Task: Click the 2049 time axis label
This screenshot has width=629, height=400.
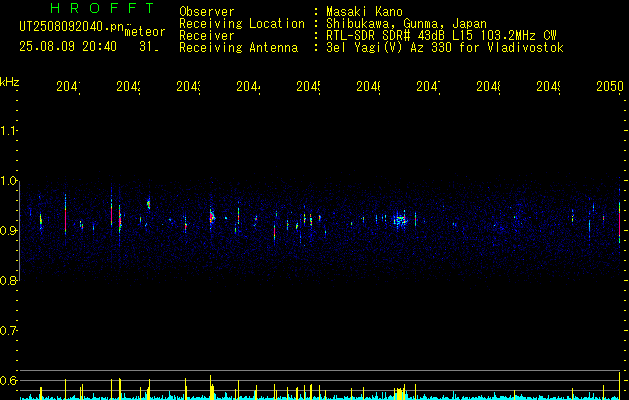Action: tap(548, 87)
